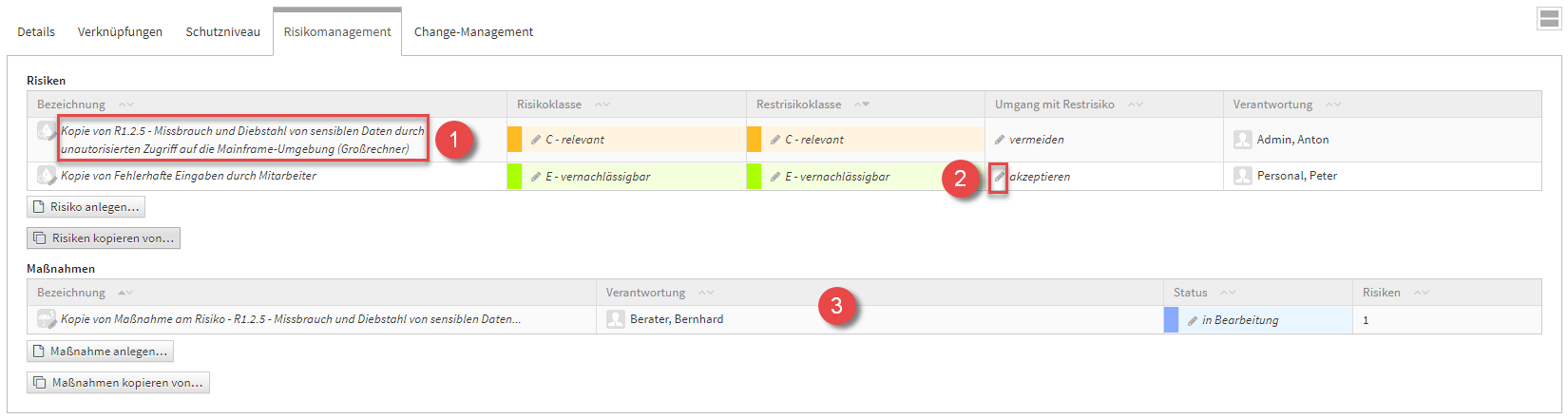Edit status pencil for in Bearbeitung
This screenshot has height=419, width=1568.
click(1193, 321)
